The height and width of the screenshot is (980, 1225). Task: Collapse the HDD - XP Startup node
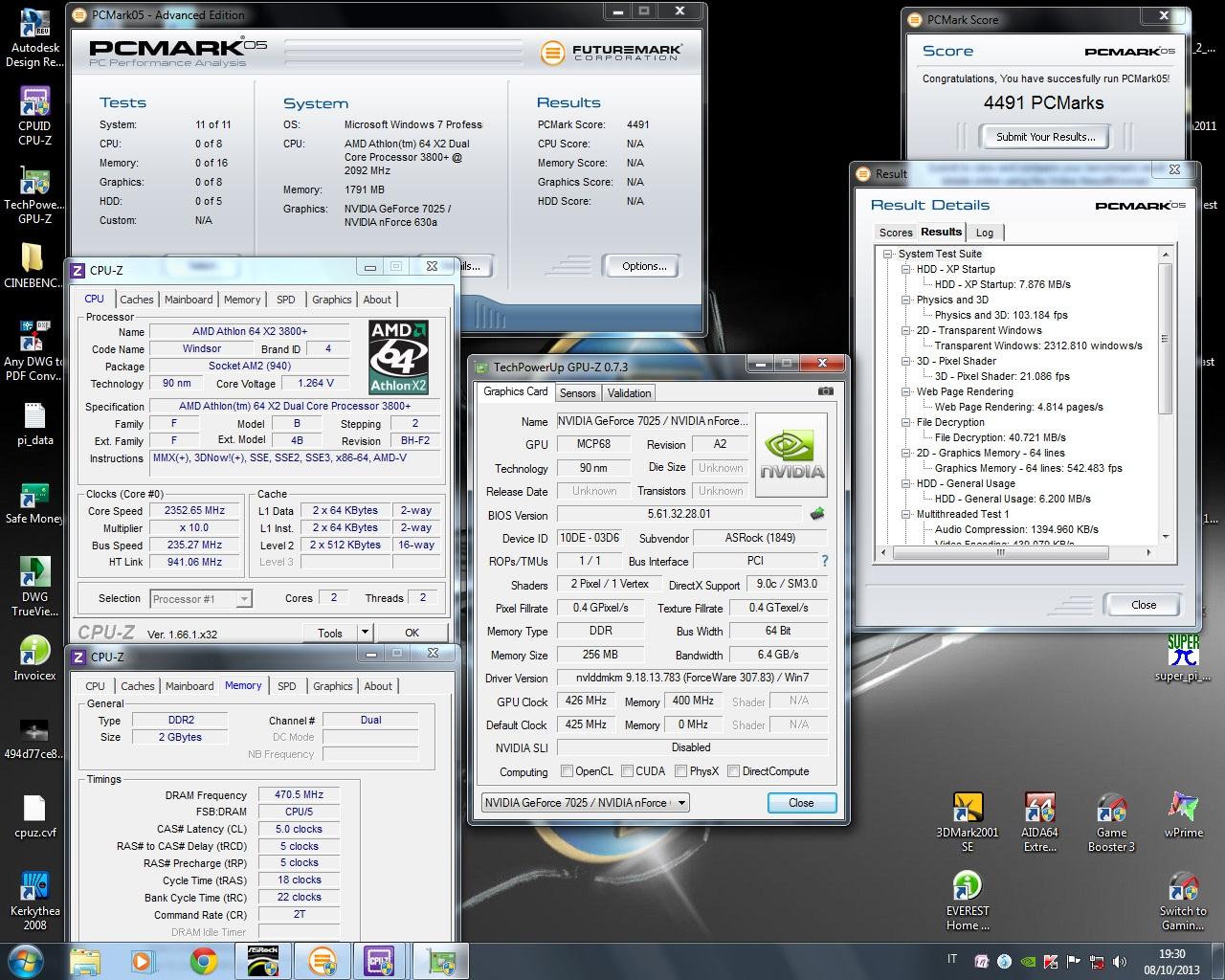coord(906,269)
